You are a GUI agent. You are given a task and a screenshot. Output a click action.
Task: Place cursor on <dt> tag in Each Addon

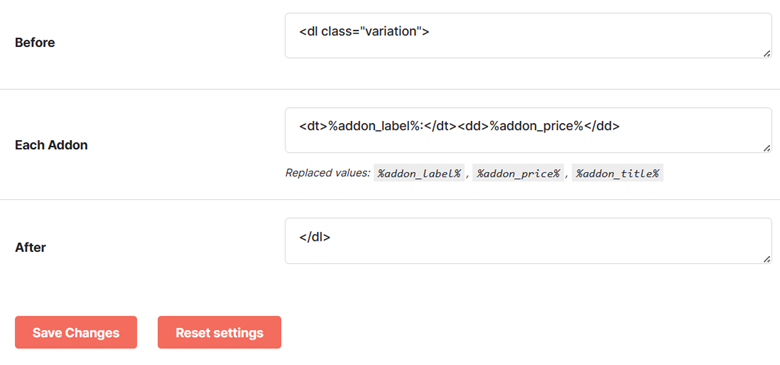(x=313, y=127)
